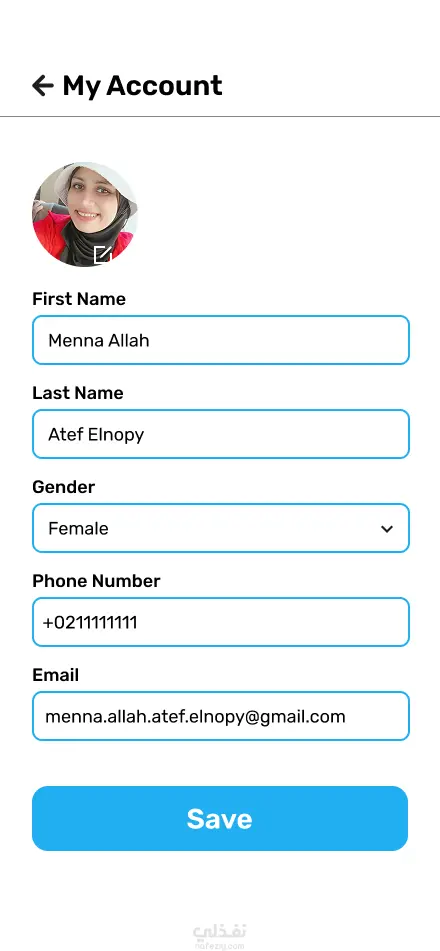This screenshot has width=440, height=951.
Task: Select the Female value text in Gender
Action: 78,528
